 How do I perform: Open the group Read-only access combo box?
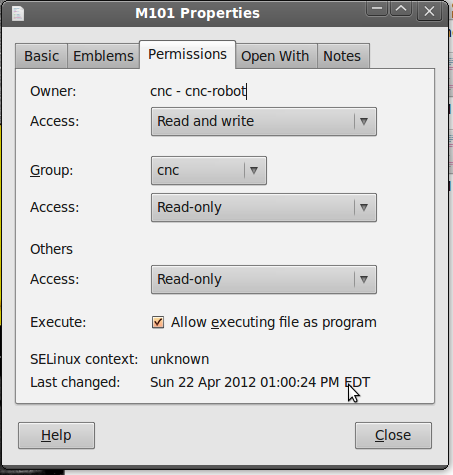pyautogui.click(x=264, y=207)
